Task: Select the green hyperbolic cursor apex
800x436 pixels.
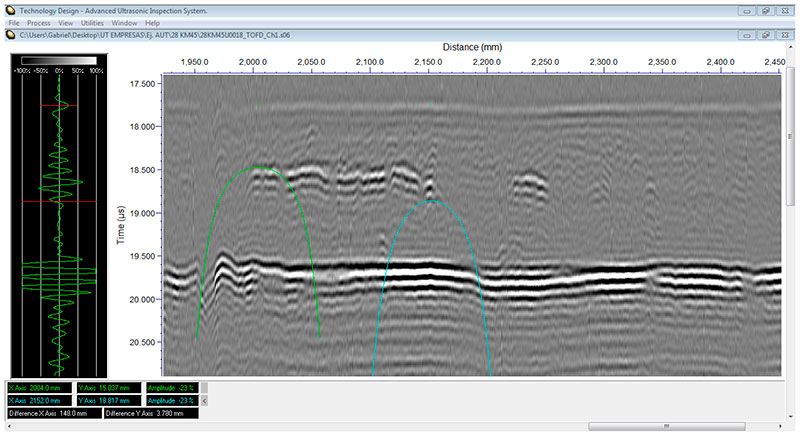Action: 260,167
